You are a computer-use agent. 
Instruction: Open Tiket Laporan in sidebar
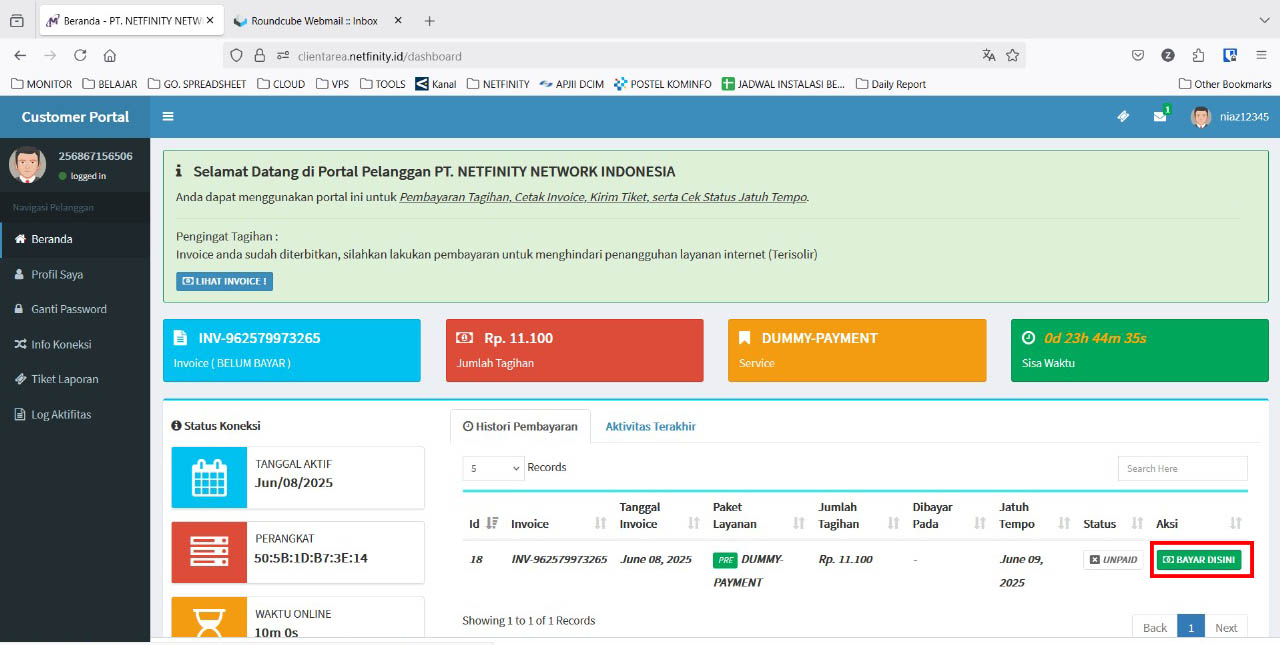[64, 379]
